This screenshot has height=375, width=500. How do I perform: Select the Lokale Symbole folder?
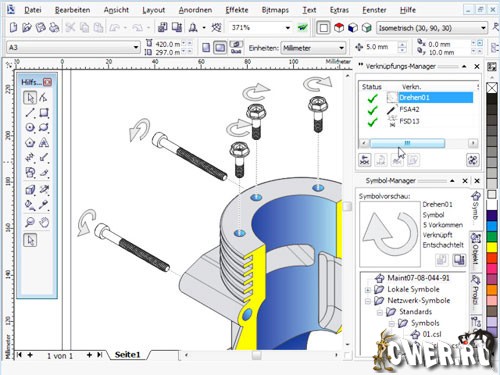(x=413, y=289)
